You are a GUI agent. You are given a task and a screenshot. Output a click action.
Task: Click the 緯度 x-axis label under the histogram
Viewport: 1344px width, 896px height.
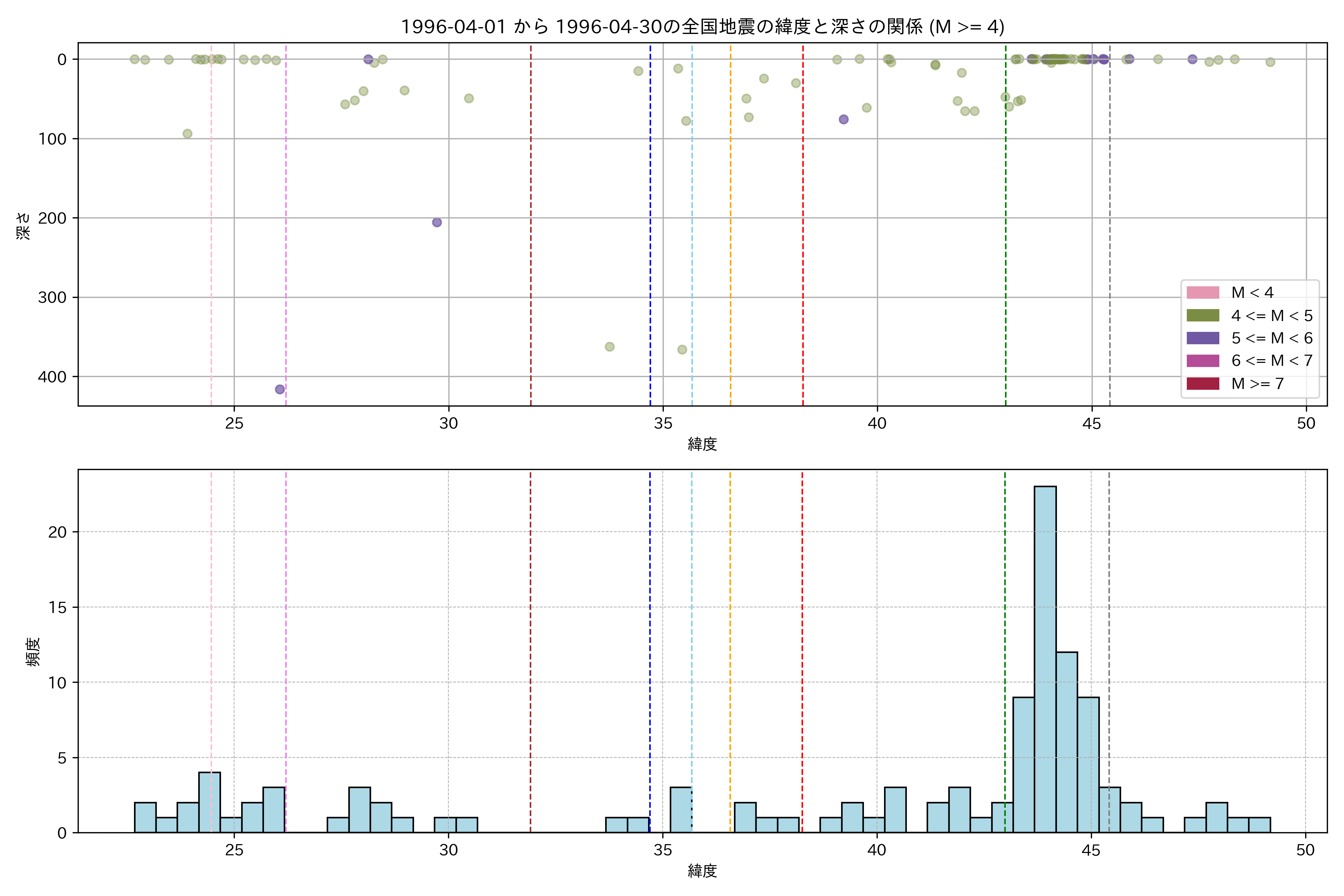(x=702, y=871)
